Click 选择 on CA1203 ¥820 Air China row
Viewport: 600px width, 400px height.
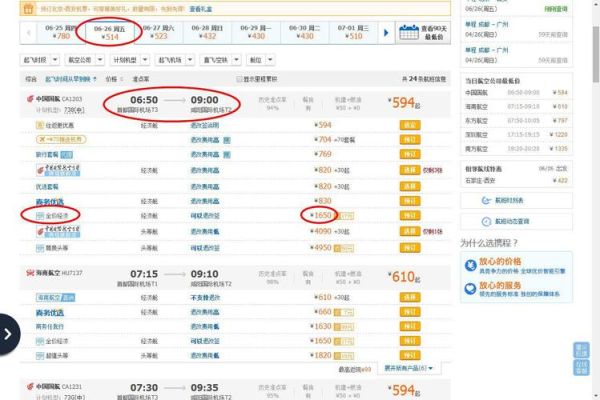tap(410, 170)
